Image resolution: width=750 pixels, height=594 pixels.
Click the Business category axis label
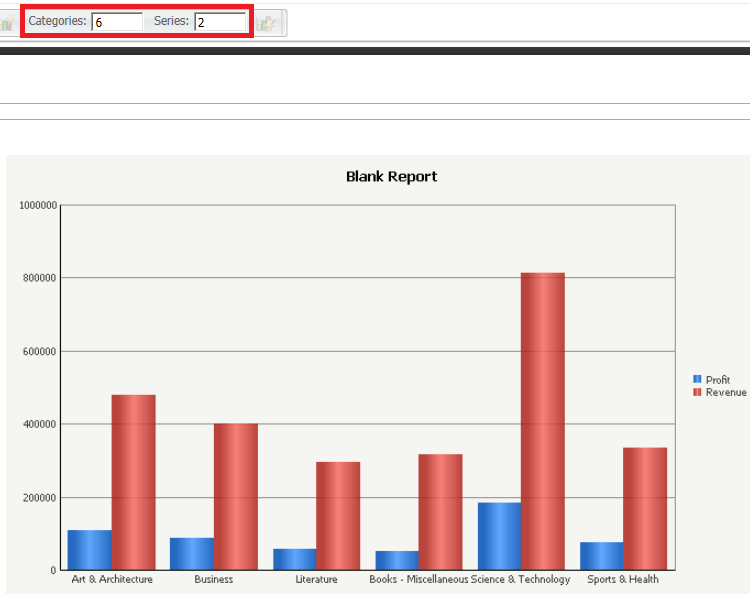(213, 579)
